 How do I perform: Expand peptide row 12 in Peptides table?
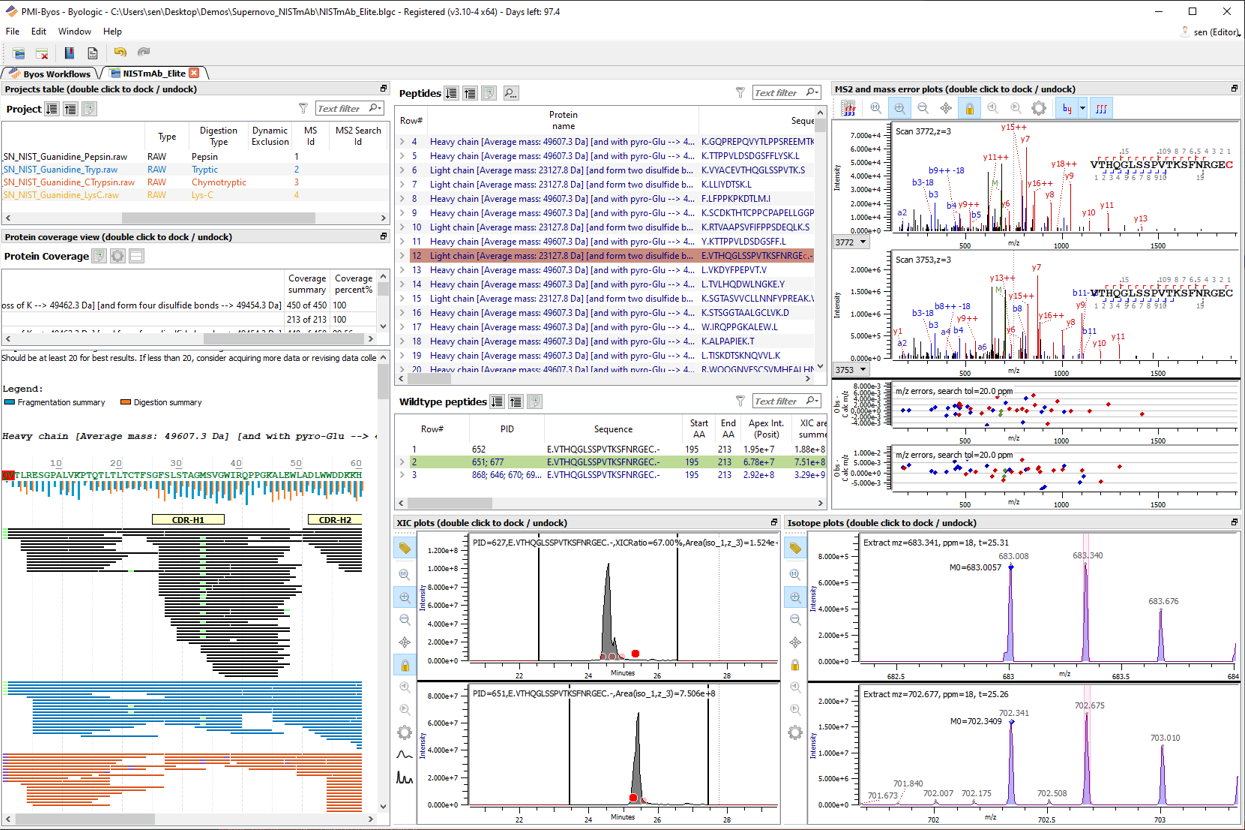click(x=403, y=256)
